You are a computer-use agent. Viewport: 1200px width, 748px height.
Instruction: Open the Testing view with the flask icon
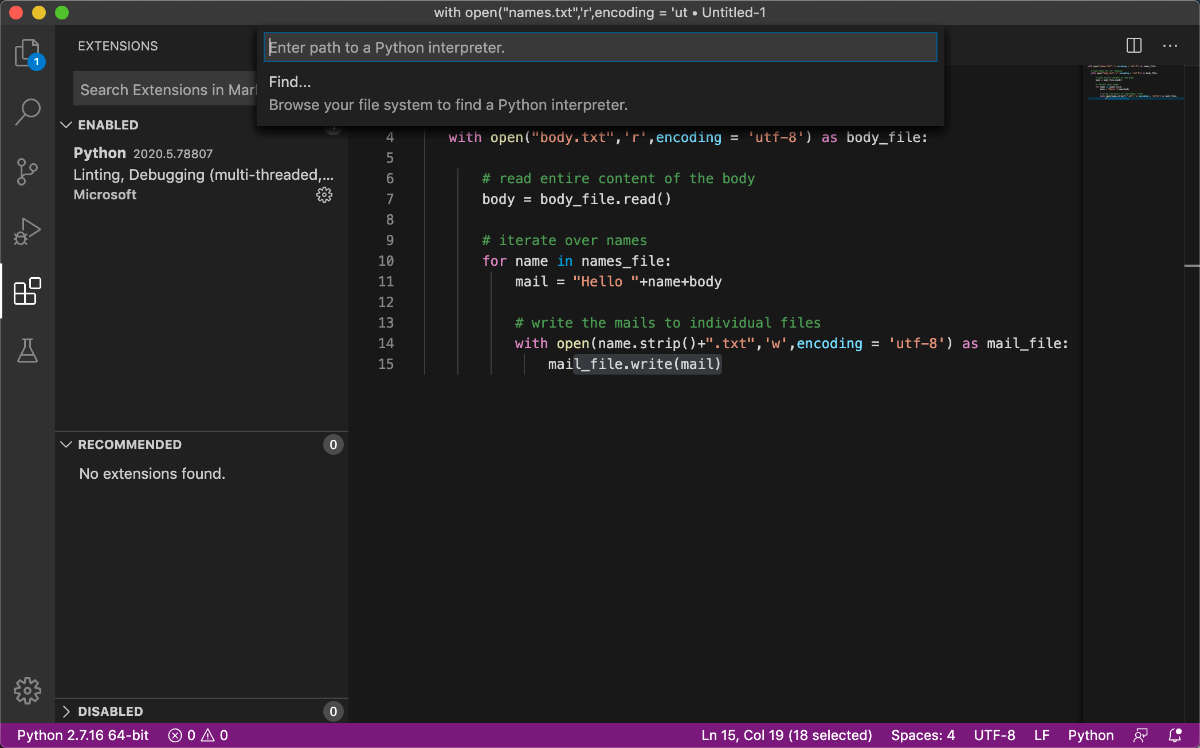click(x=27, y=351)
